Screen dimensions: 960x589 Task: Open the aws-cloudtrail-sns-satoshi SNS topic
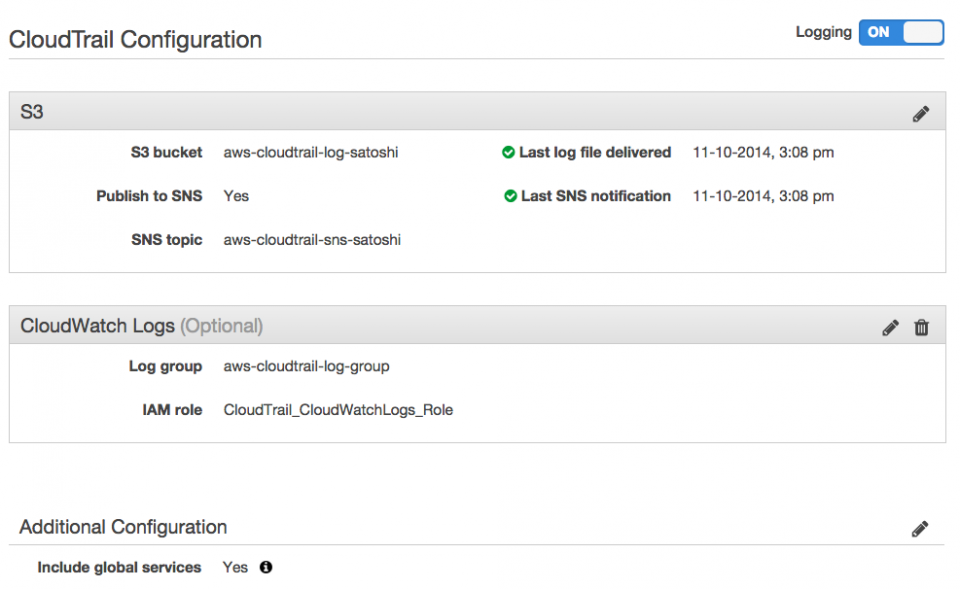tap(310, 240)
